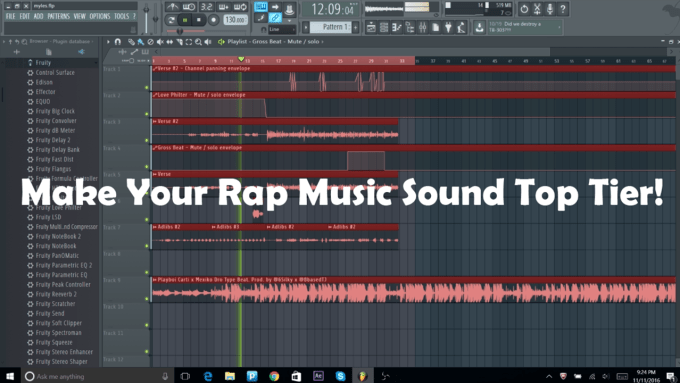Toggle the 3.2 recording countdown
This screenshot has width=680, height=383.
coord(206,7)
